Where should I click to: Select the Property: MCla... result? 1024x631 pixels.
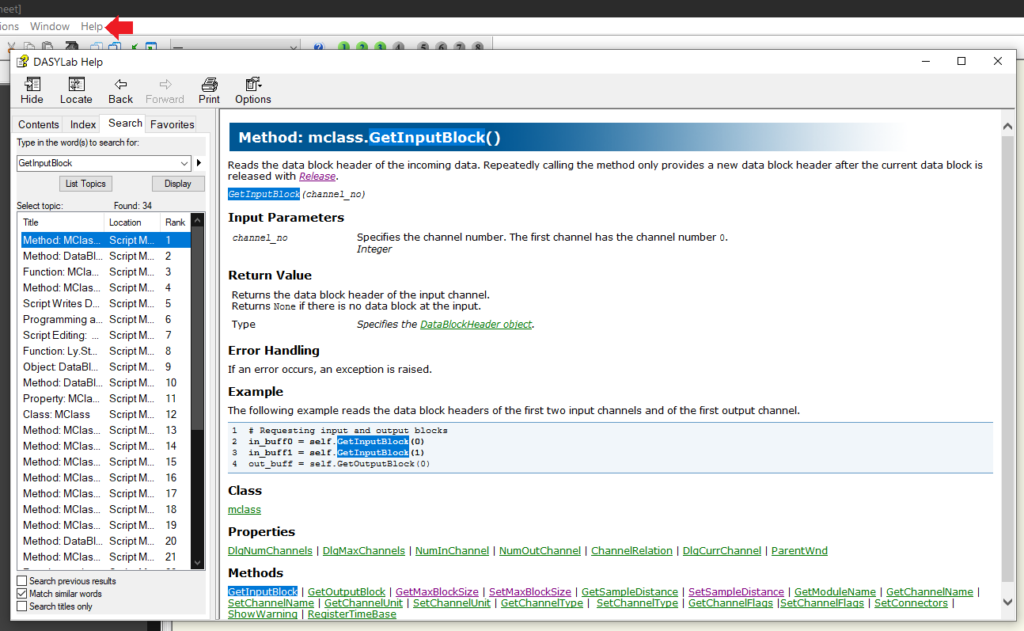point(105,398)
